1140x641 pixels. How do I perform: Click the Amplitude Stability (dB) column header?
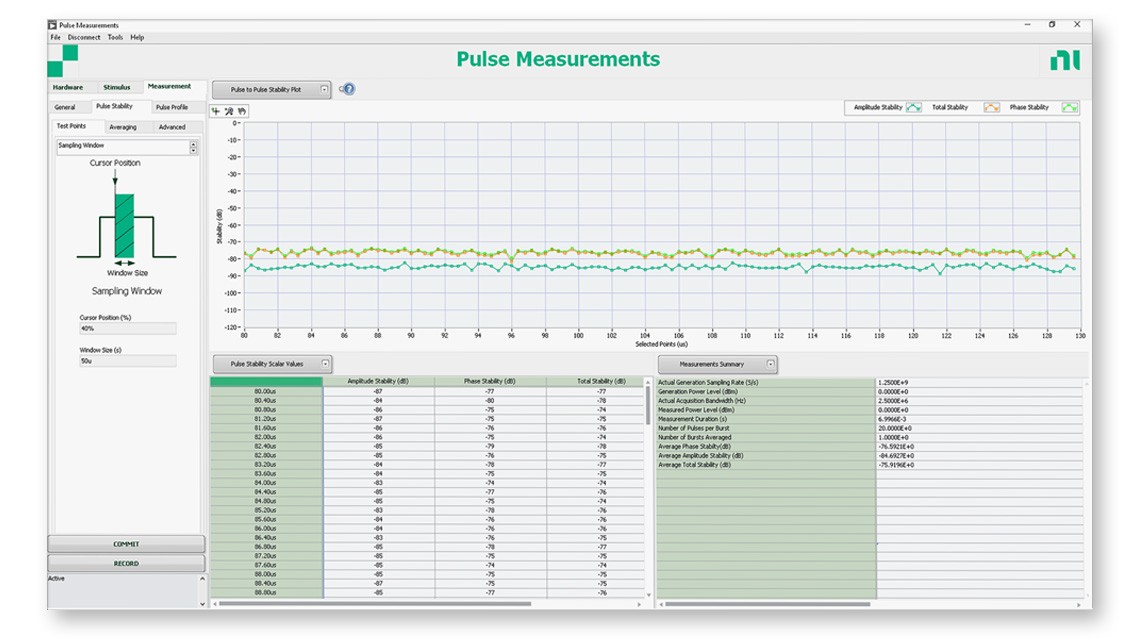pos(378,382)
